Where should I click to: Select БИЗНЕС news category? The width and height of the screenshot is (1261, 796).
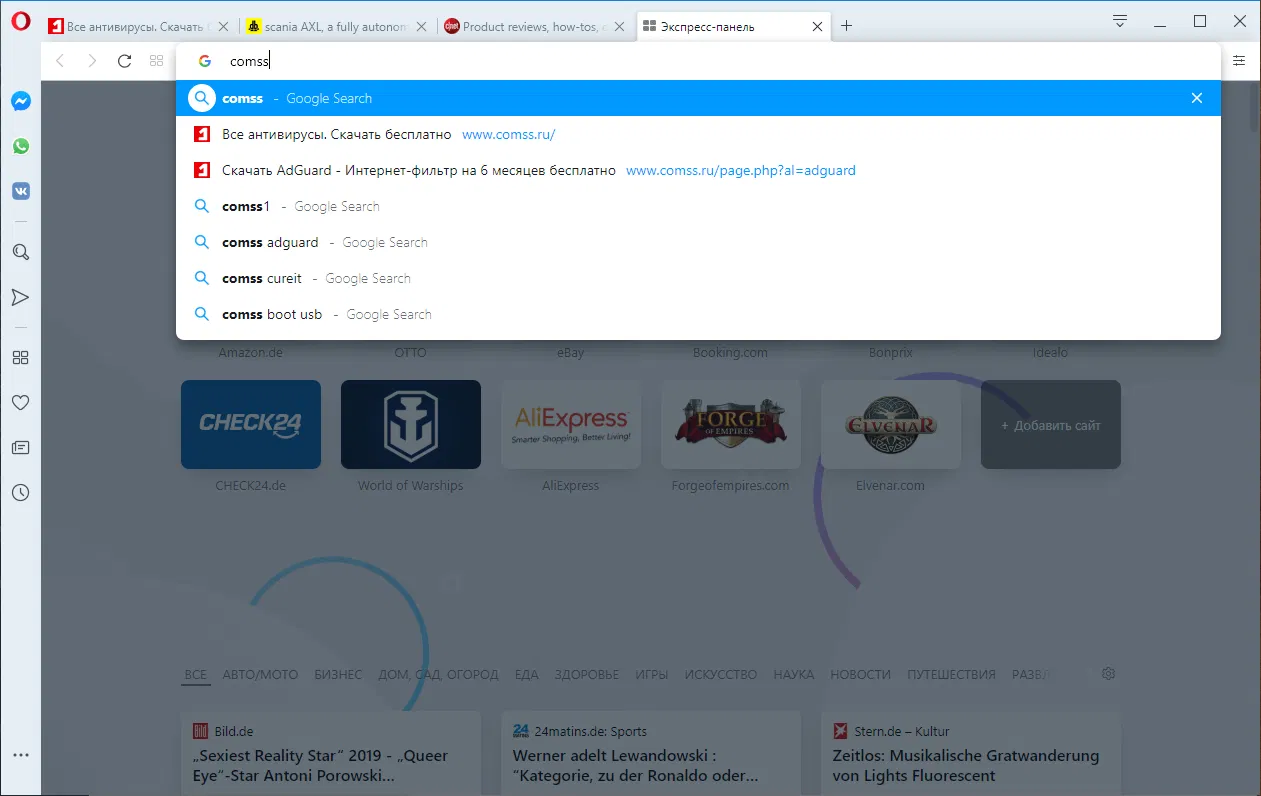[x=338, y=675]
